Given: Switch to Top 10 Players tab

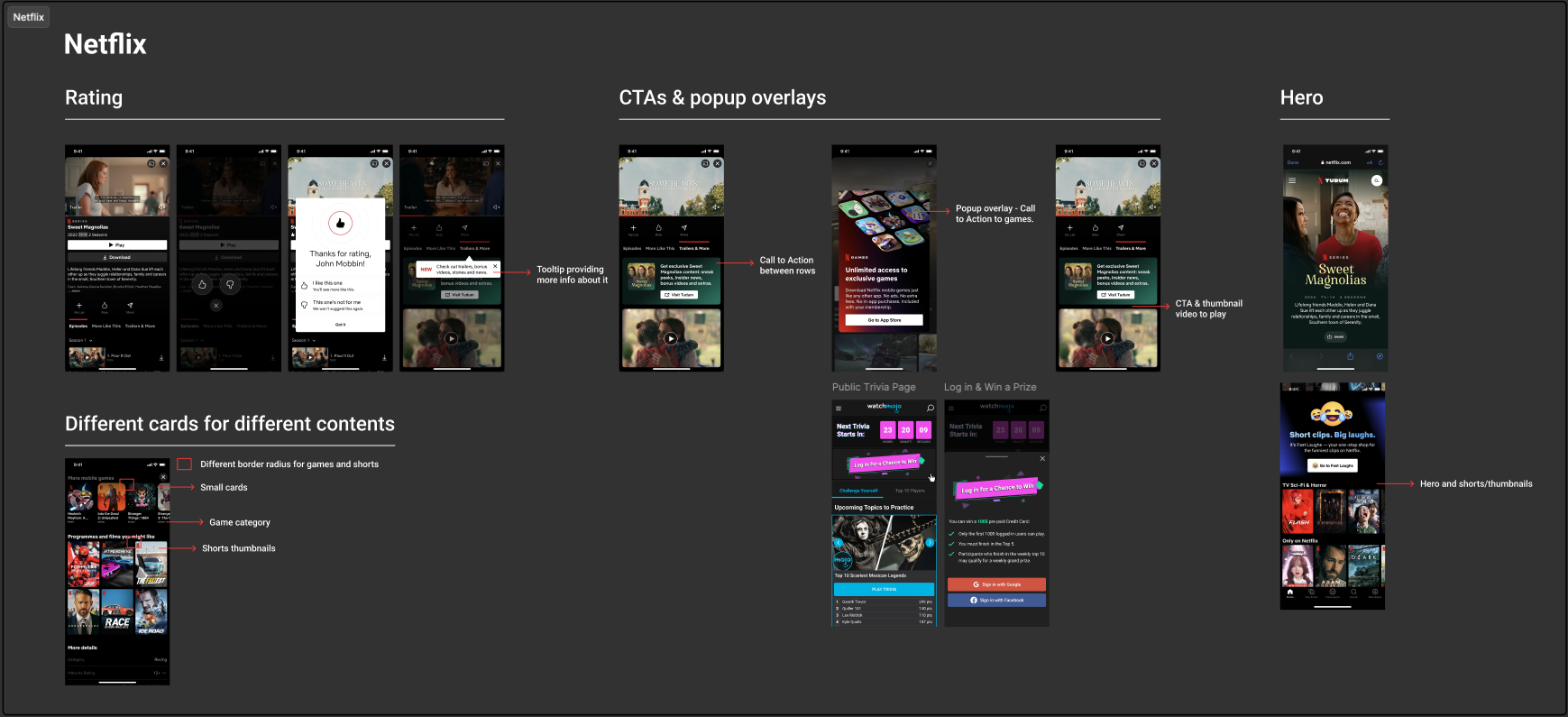Looking at the screenshot, I should tap(910, 491).
